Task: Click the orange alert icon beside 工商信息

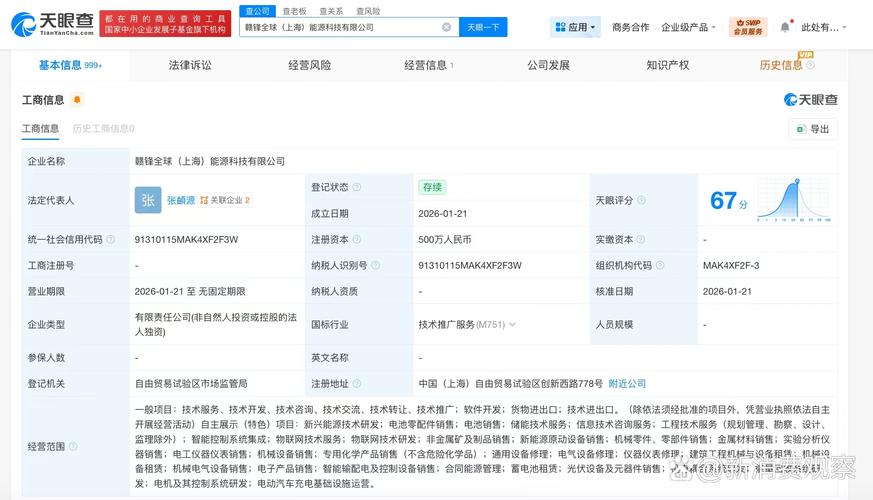Action: tap(77, 100)
